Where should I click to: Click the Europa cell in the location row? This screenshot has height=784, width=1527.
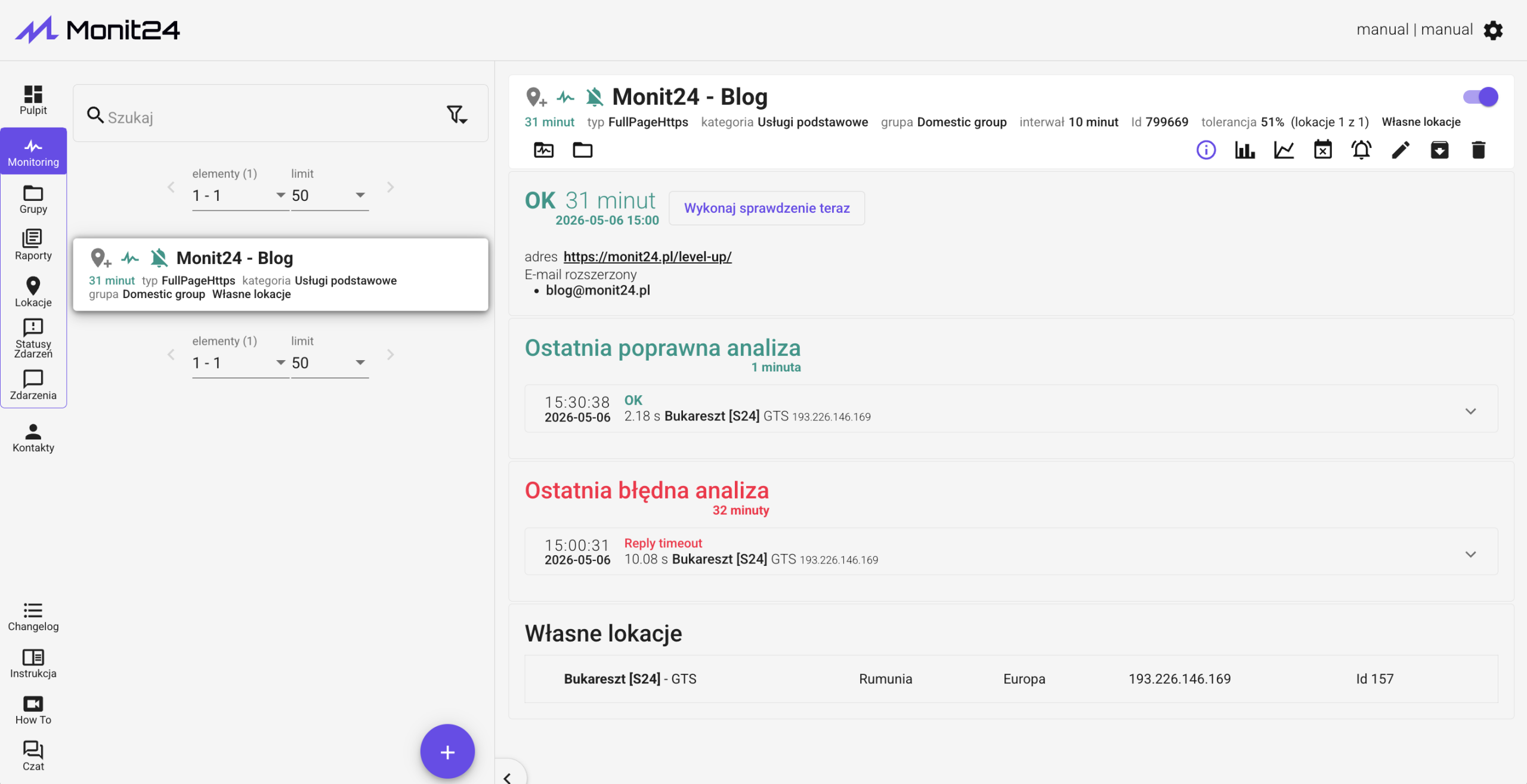tap(1024, 679)
